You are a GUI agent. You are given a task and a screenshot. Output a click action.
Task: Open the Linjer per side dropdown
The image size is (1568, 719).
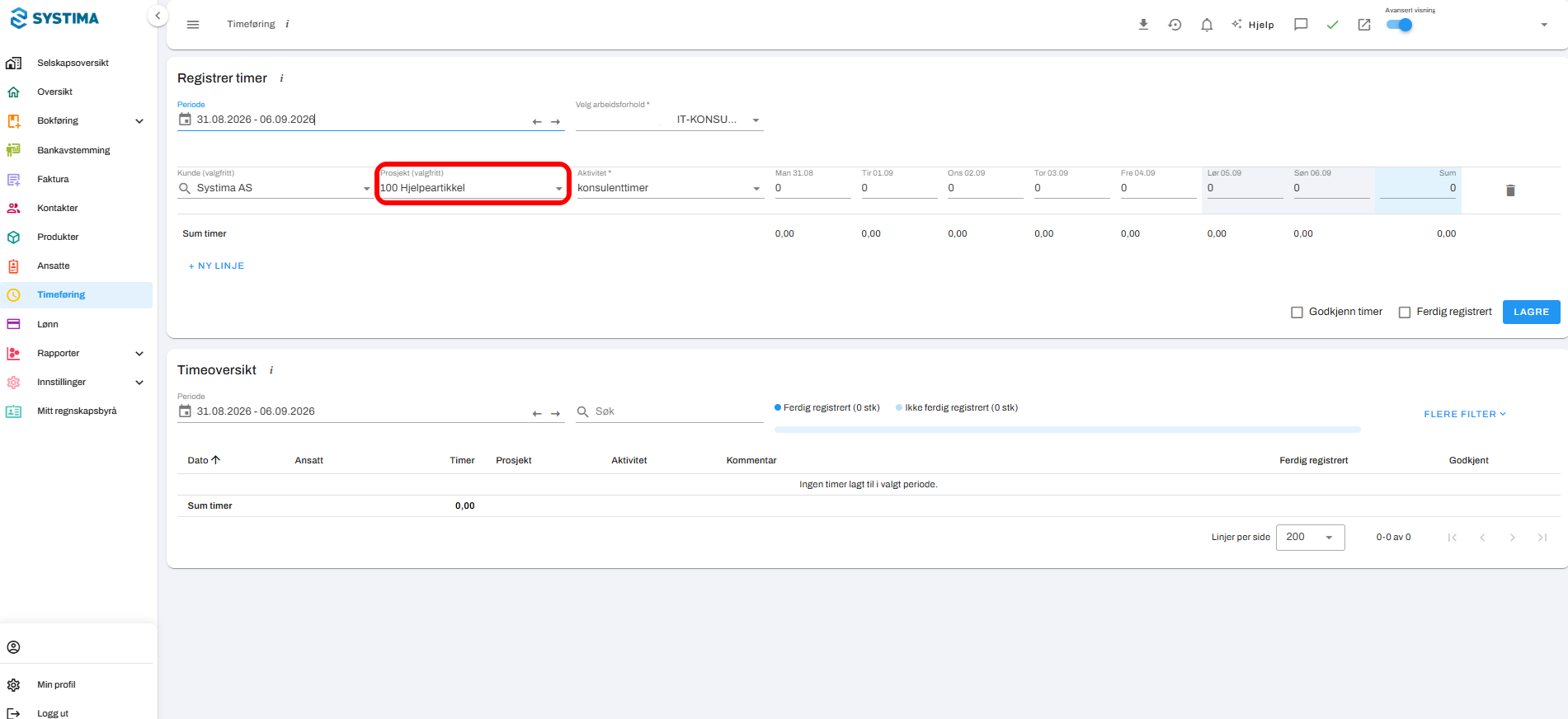point(1310,538)
